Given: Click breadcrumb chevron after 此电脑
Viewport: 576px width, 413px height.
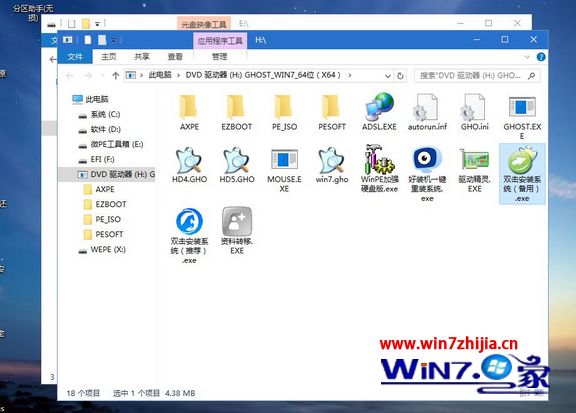Looking at the screenshot, I should point(179,75).
